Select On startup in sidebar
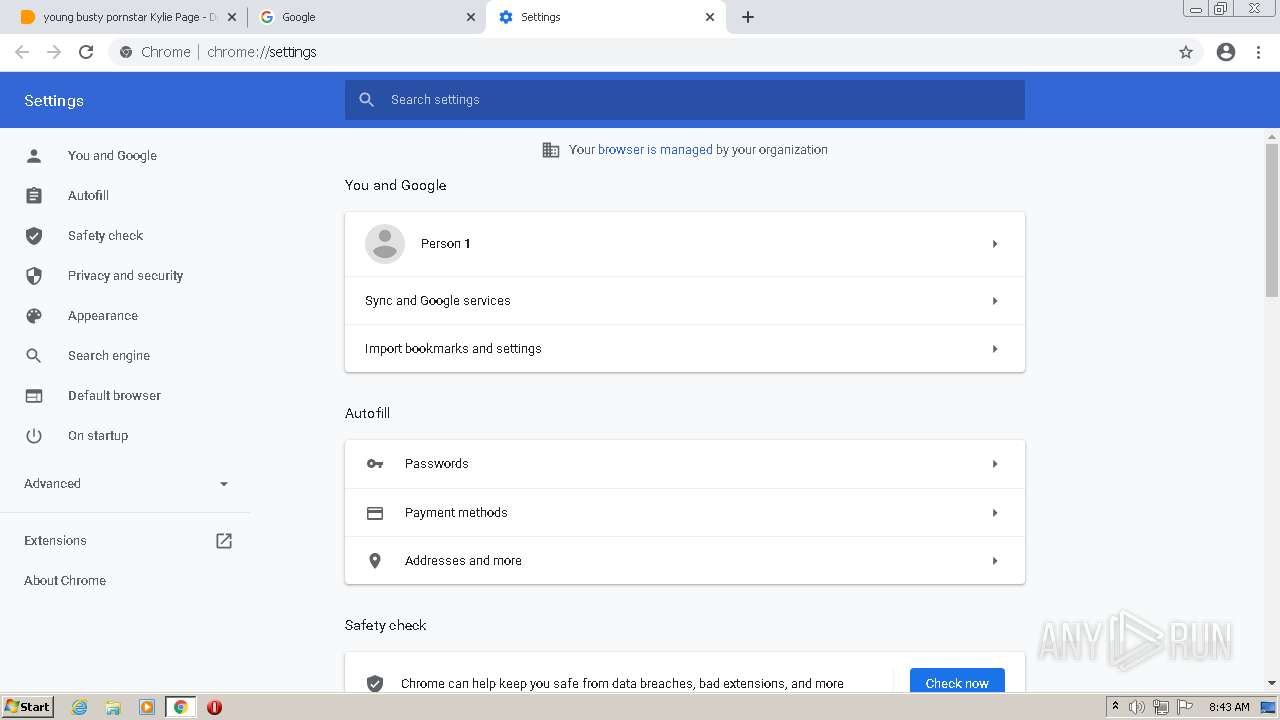This screenshot has width=1280, height=720. tap(98, 436)
